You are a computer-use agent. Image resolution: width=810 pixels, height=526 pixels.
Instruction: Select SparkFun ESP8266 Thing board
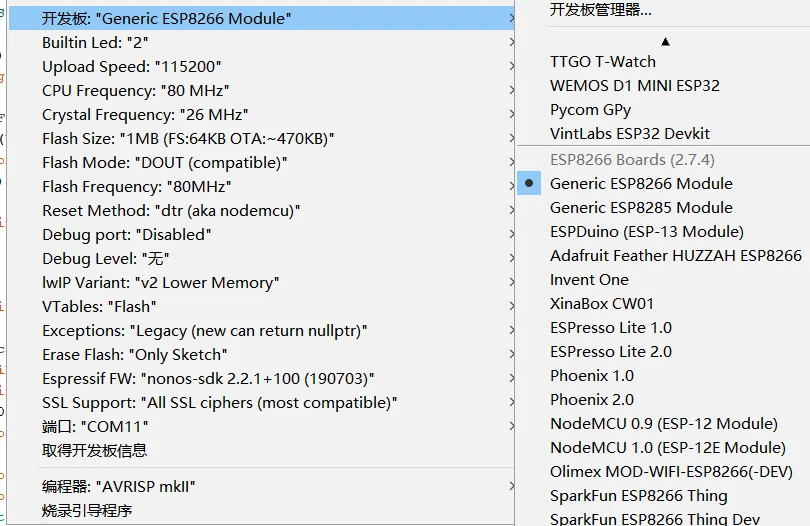point(638,496)
